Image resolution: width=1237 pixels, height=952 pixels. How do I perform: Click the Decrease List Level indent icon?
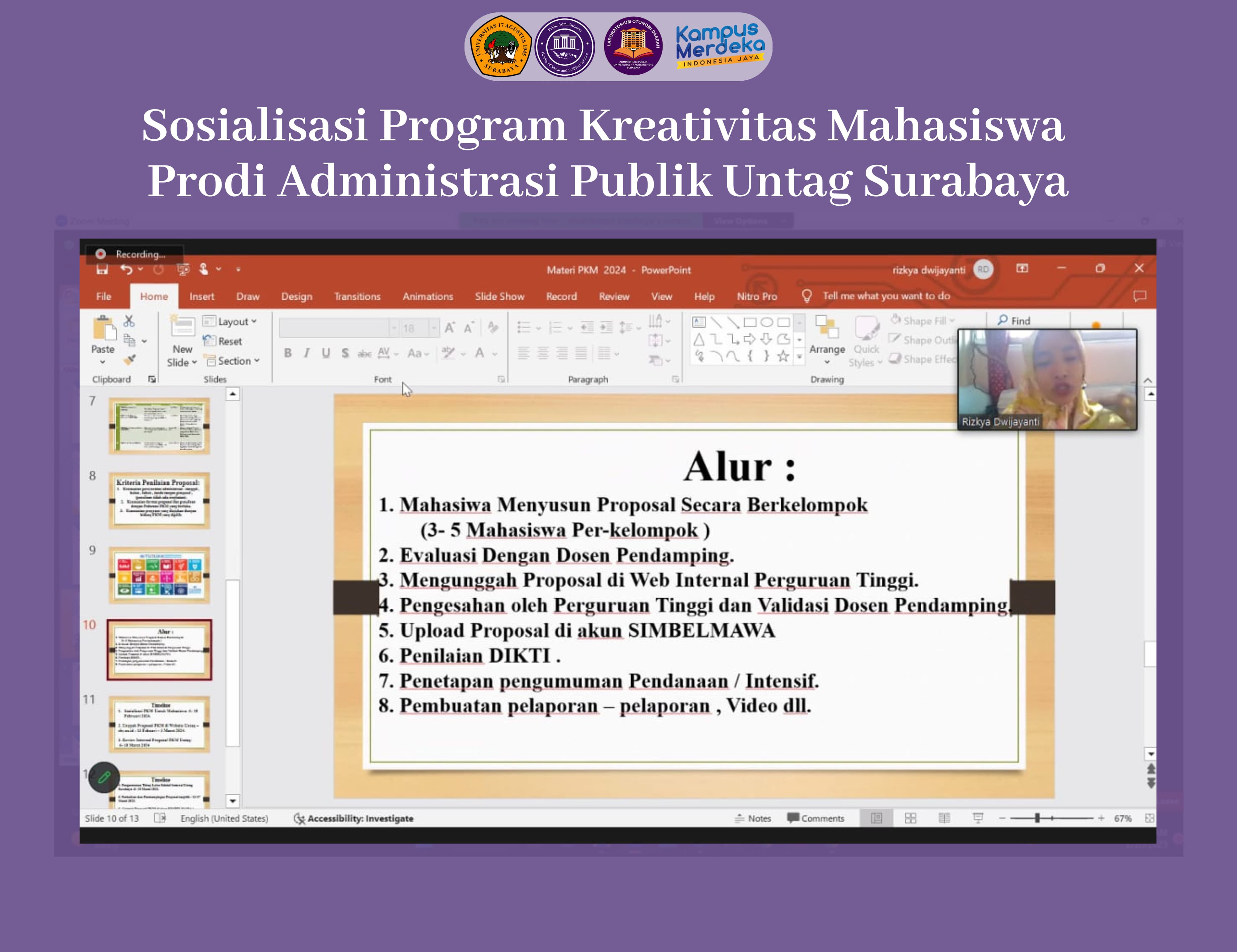click(587, 327)
